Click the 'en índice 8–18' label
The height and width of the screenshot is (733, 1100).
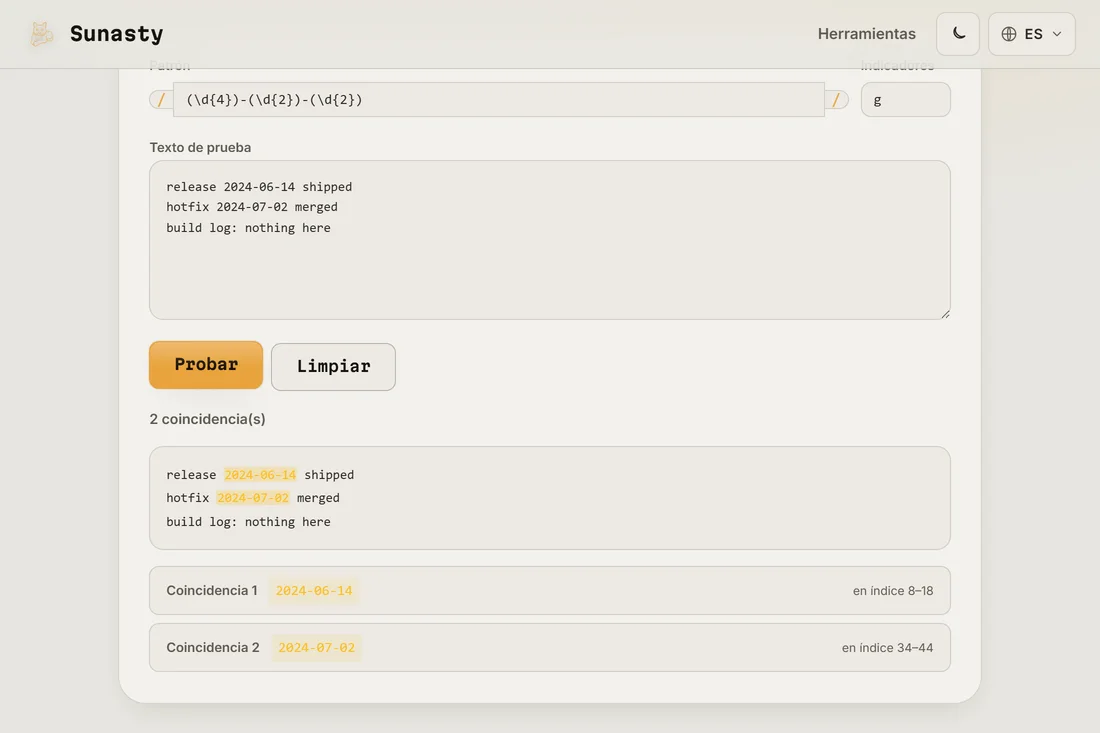pyautogui.click(x=892, y=591)
